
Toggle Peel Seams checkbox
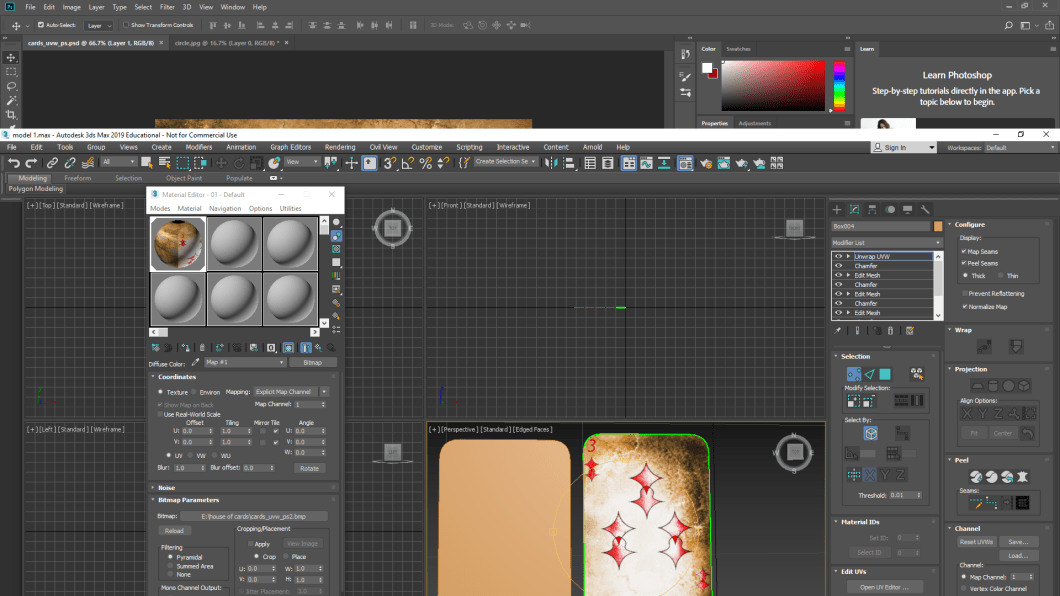(x=964, y=263)
